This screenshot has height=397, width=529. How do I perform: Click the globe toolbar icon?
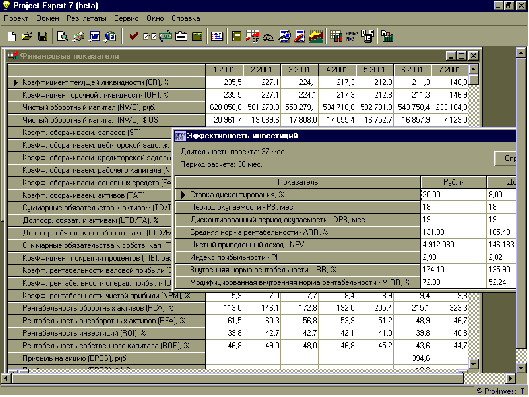(x=110, y=36)
